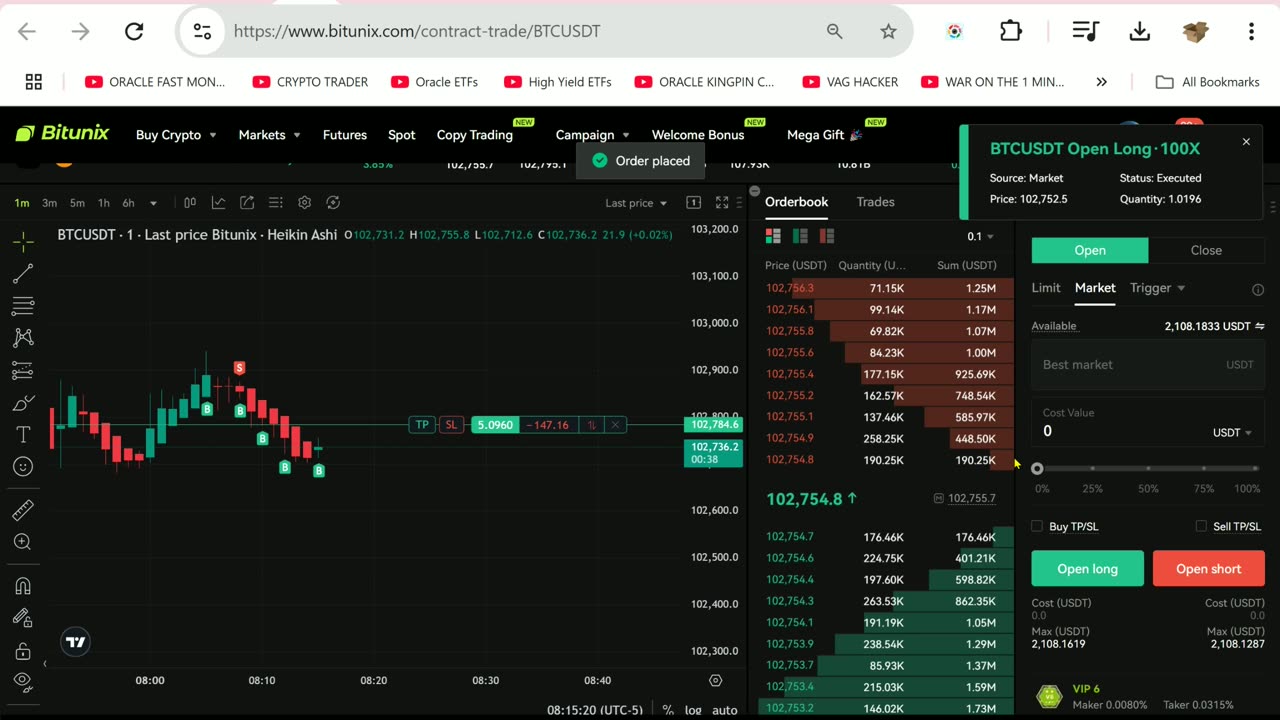Activate the chart zoom-in tool

23,542
